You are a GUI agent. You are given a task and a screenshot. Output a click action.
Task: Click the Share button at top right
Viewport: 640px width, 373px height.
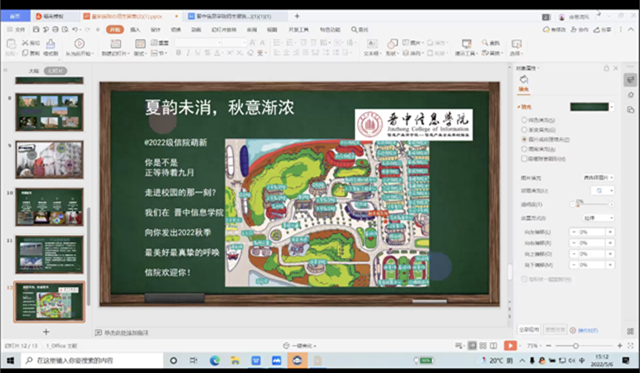[602, 29]
